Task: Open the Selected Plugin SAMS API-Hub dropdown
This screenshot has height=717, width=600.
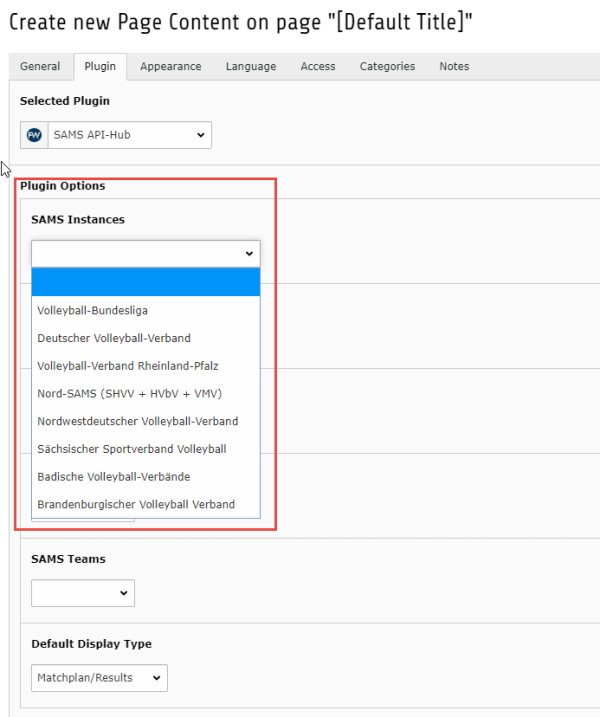Action: (x=130, y=135)
